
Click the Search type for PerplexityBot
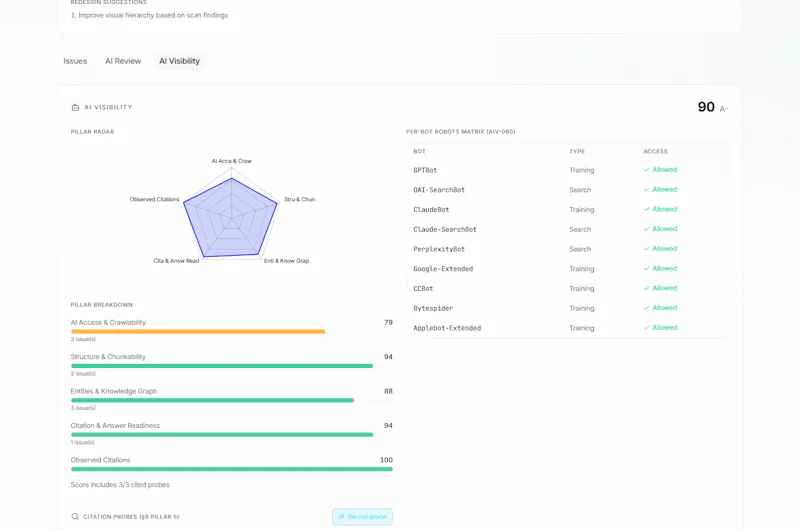coord(580,249)
